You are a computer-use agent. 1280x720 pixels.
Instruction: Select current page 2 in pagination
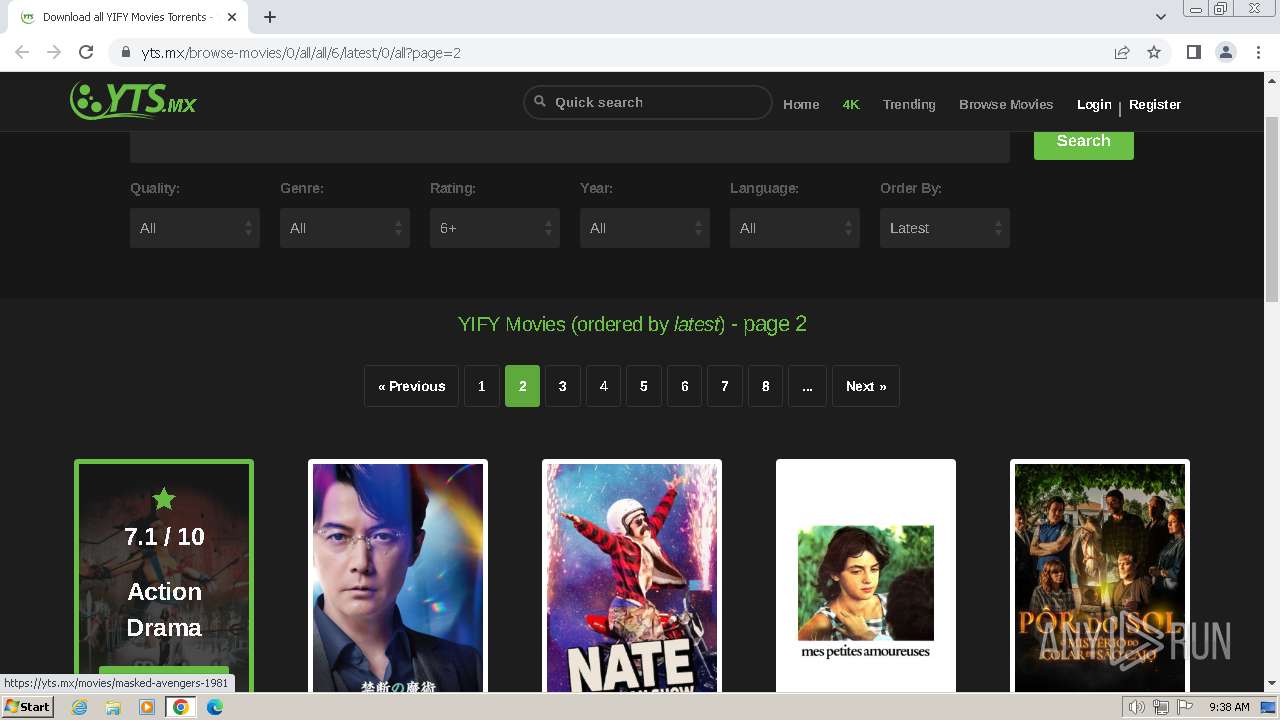(x=522, y=386)
